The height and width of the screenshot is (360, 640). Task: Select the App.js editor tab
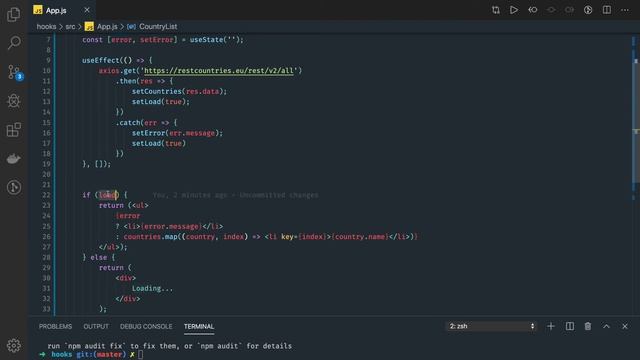coord(62,10)
